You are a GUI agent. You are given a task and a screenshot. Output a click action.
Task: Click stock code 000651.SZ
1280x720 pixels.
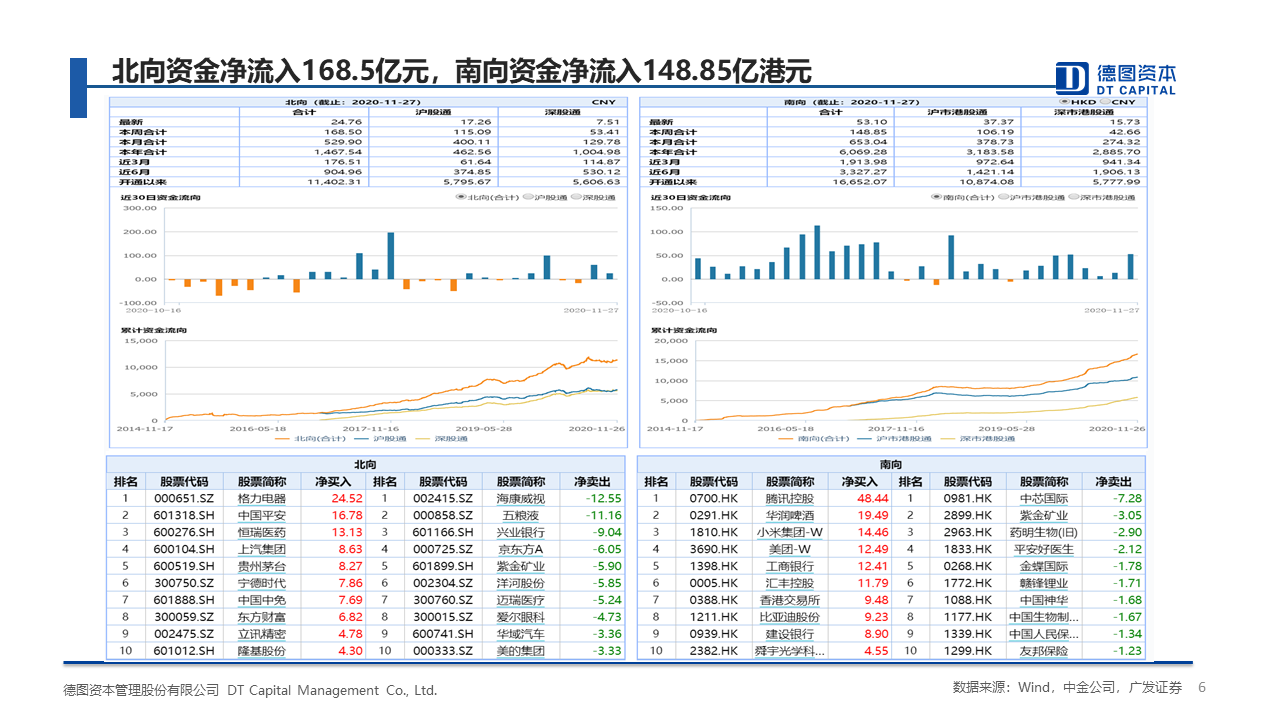(x=184, y=498)
